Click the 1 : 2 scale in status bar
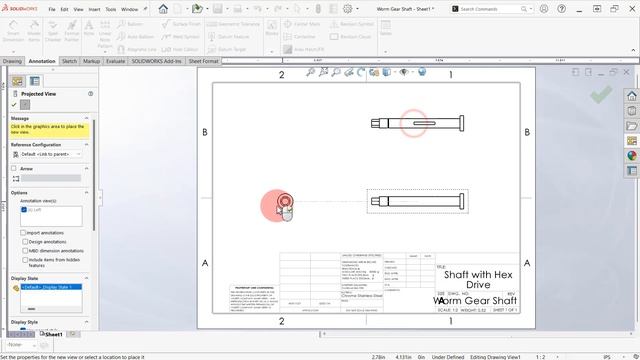Image resolution: width=640 pixels, height=360 pixels. pos(540,357)
